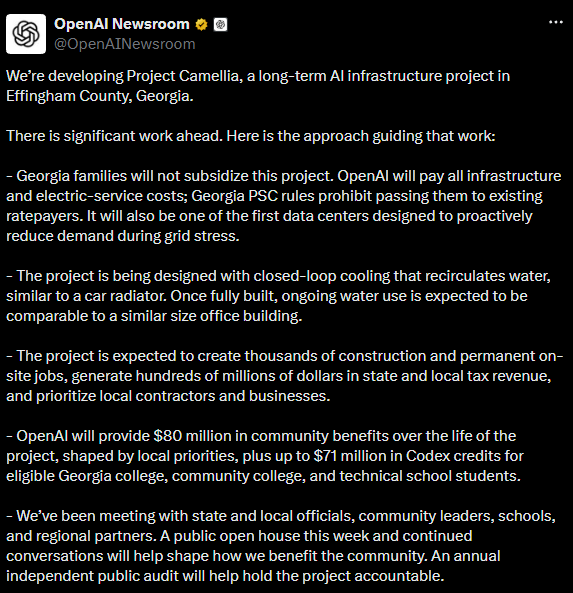Click the closed-loop cooling paragraph's first line
573x593 pixels.
[278, 276]
